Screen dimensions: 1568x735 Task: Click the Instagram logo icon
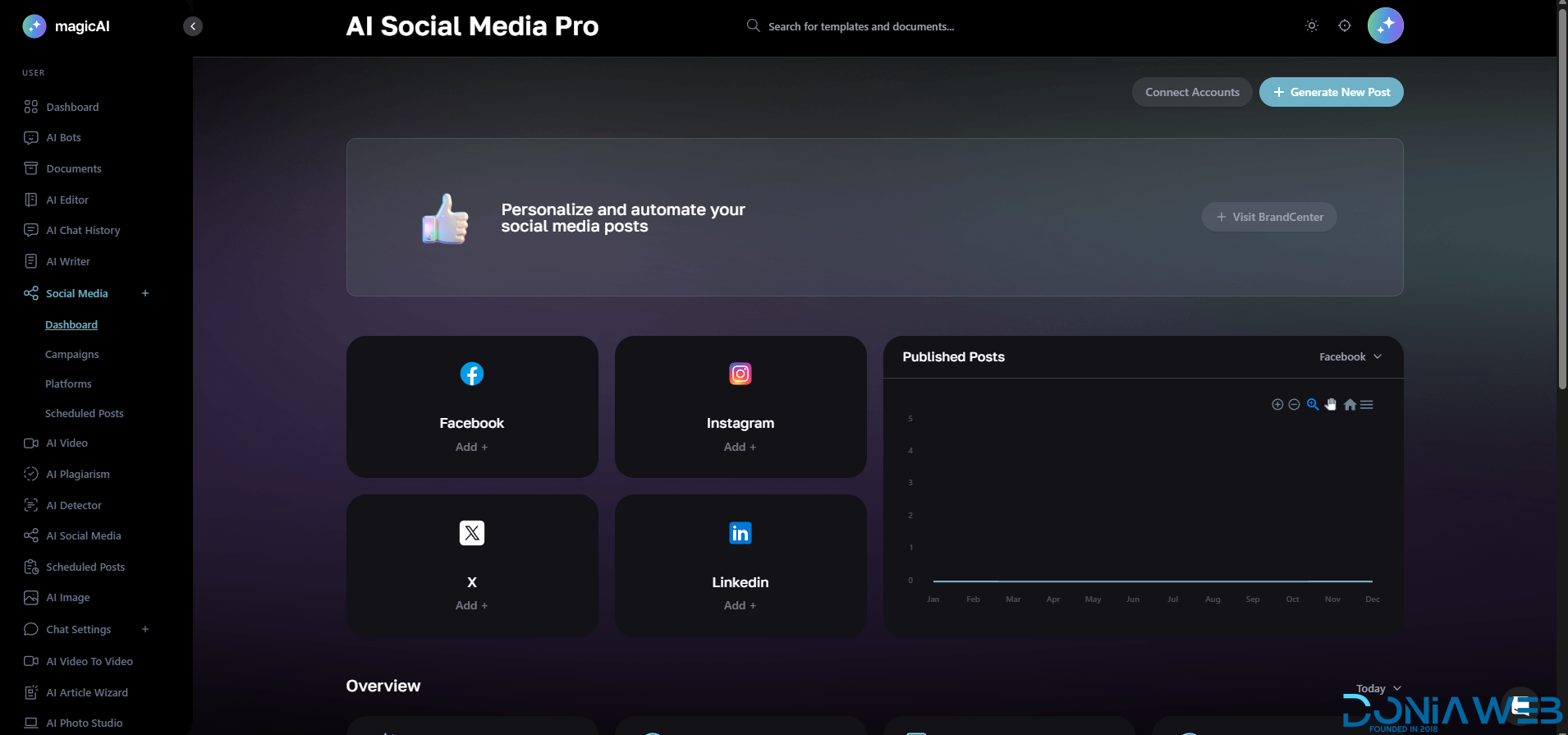740,374
